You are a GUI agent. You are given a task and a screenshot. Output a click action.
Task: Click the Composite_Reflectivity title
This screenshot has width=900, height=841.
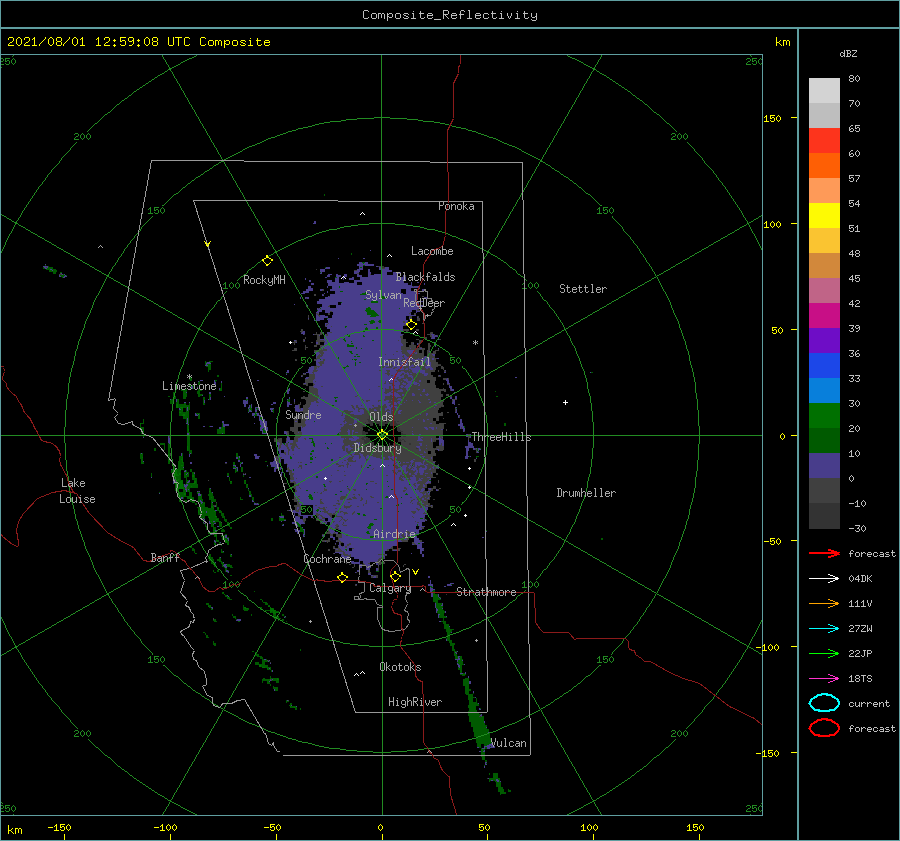[450, 15]
